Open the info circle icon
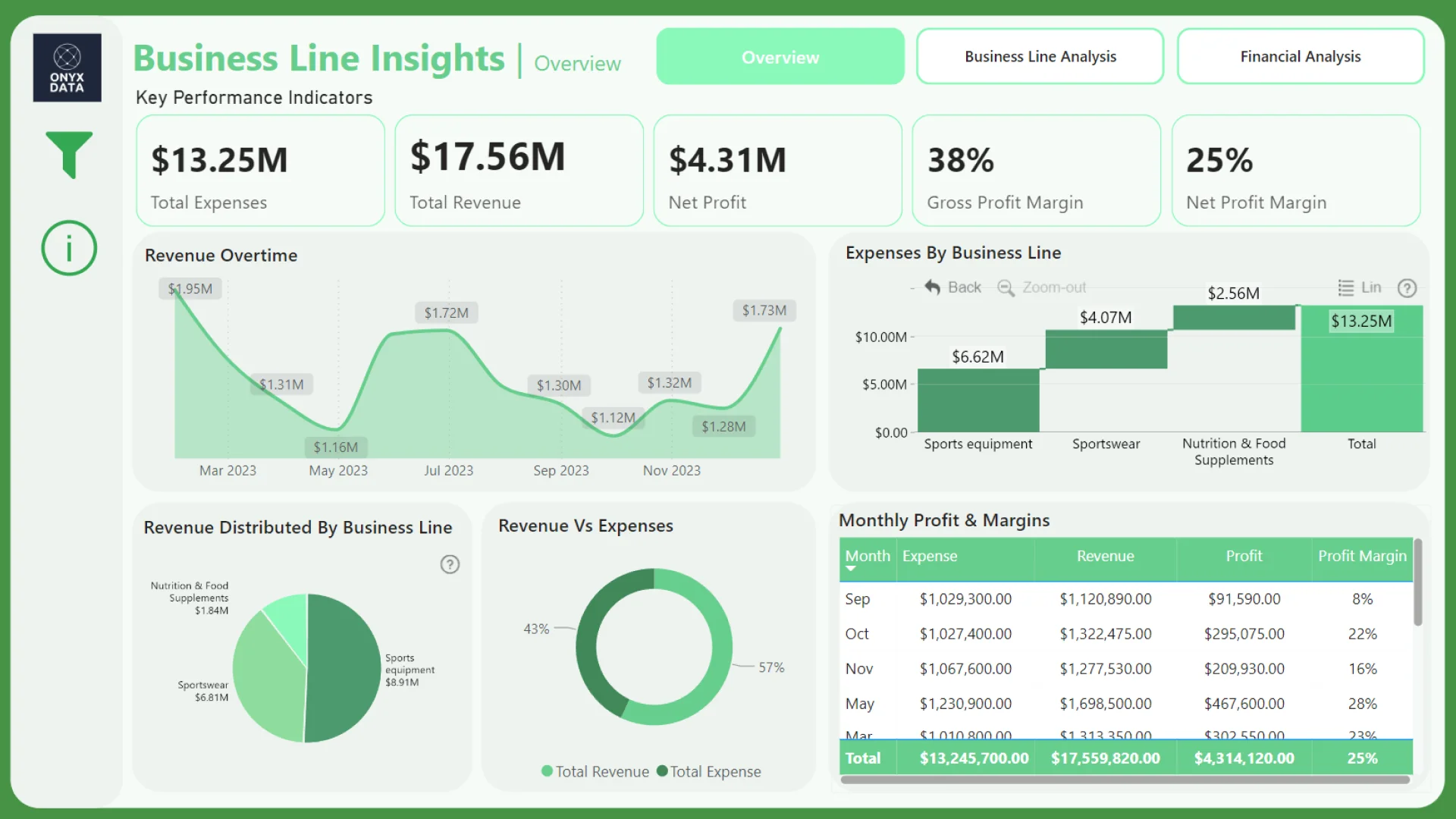1456x819 pixels. click(69, 248)
